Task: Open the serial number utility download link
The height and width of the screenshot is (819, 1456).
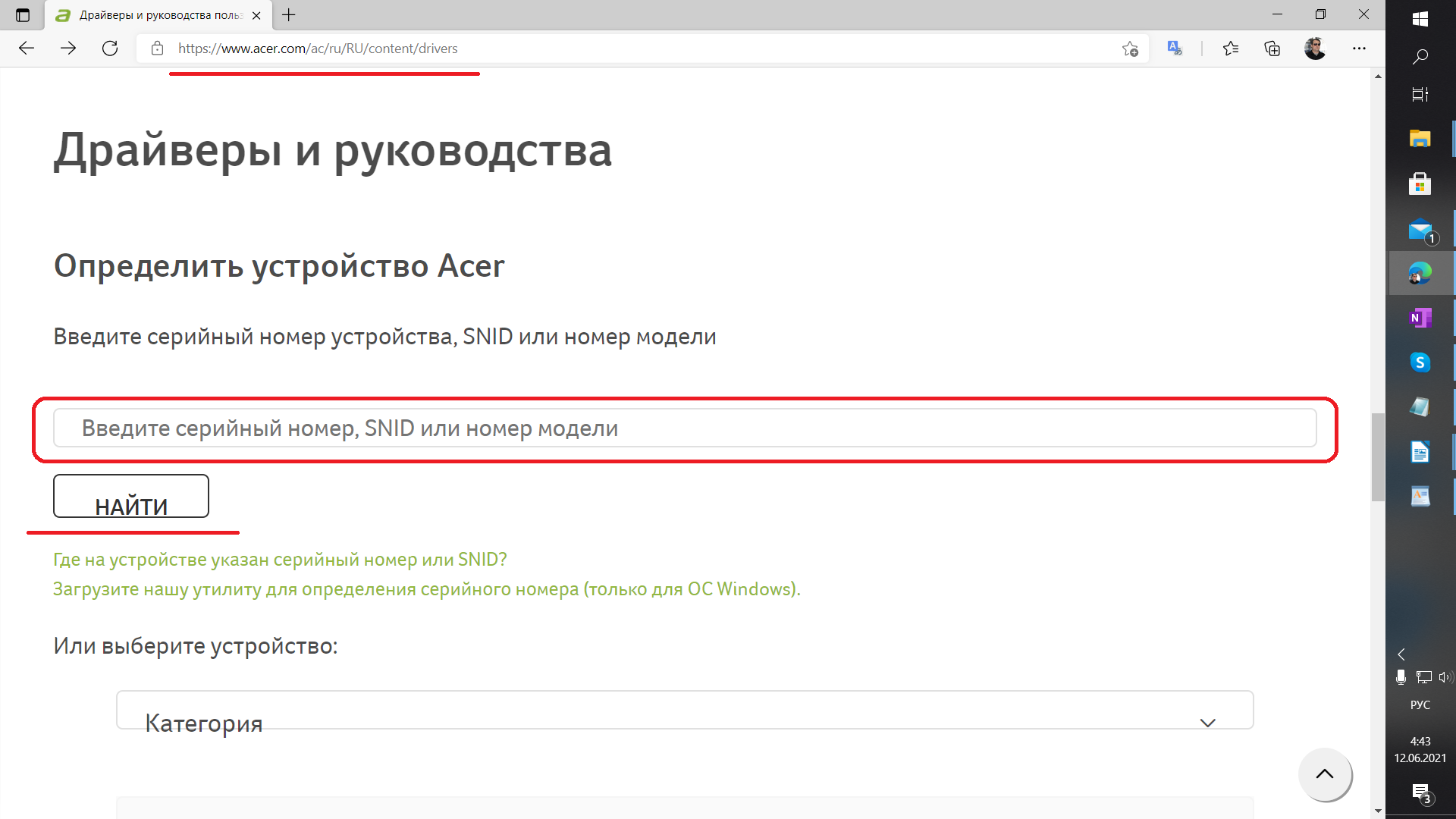Action: (427, 589)
